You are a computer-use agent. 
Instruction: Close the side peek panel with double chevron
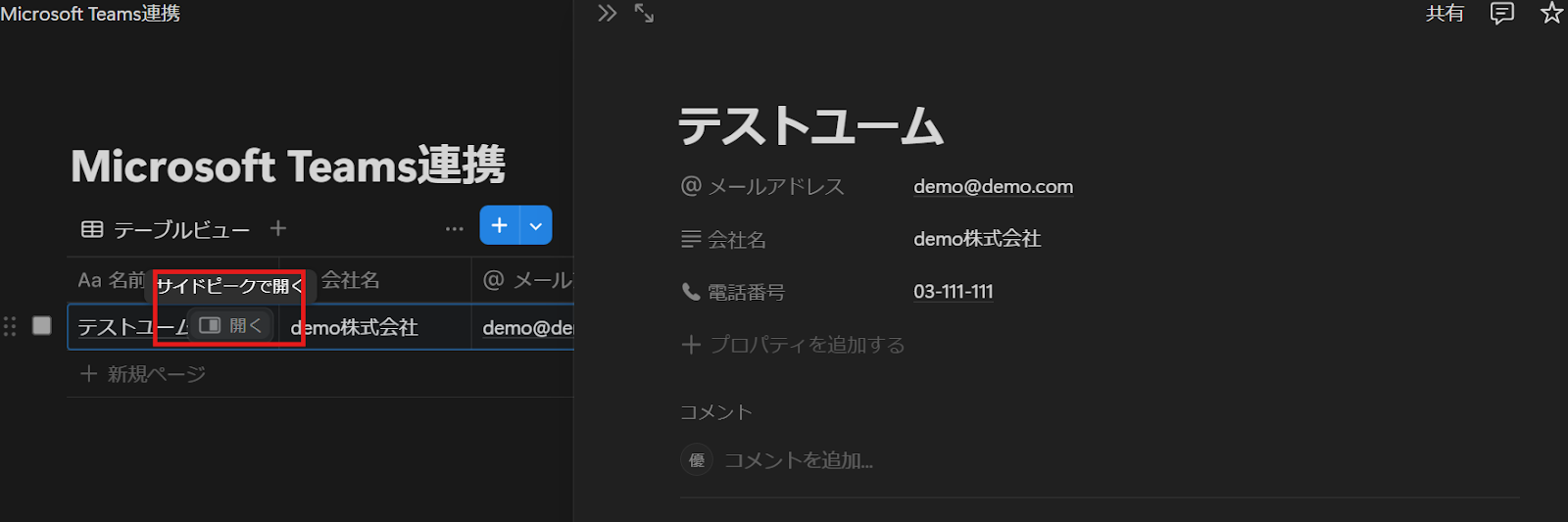pos(608,14)
